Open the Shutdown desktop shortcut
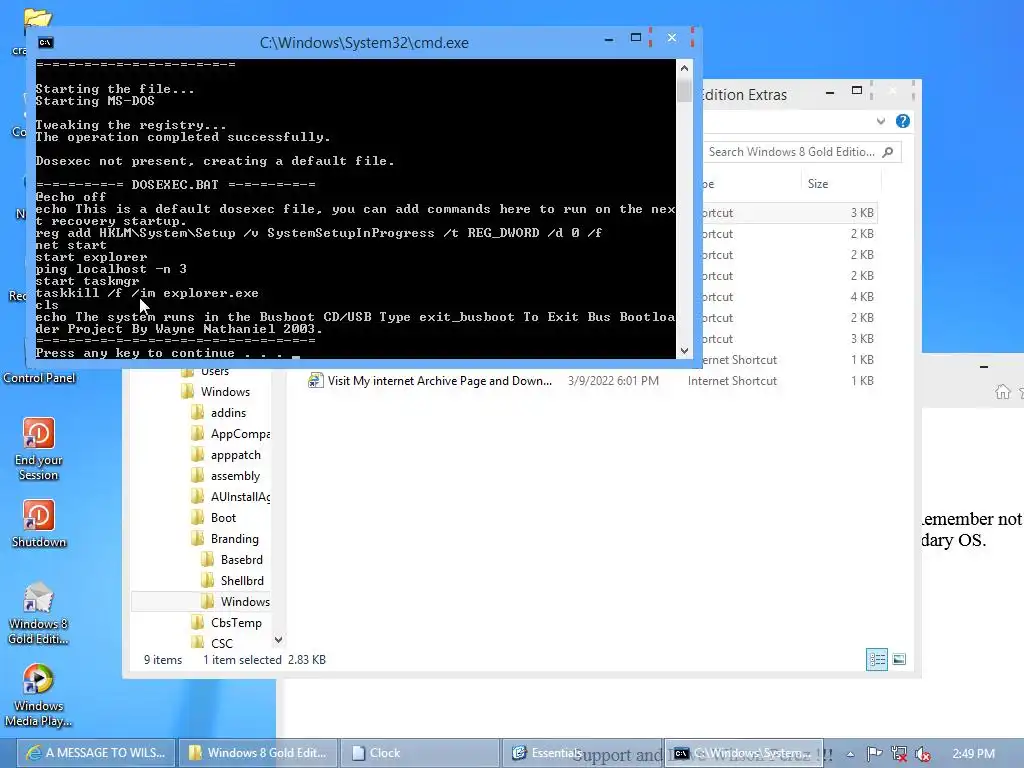 click(x=39, y=524)
